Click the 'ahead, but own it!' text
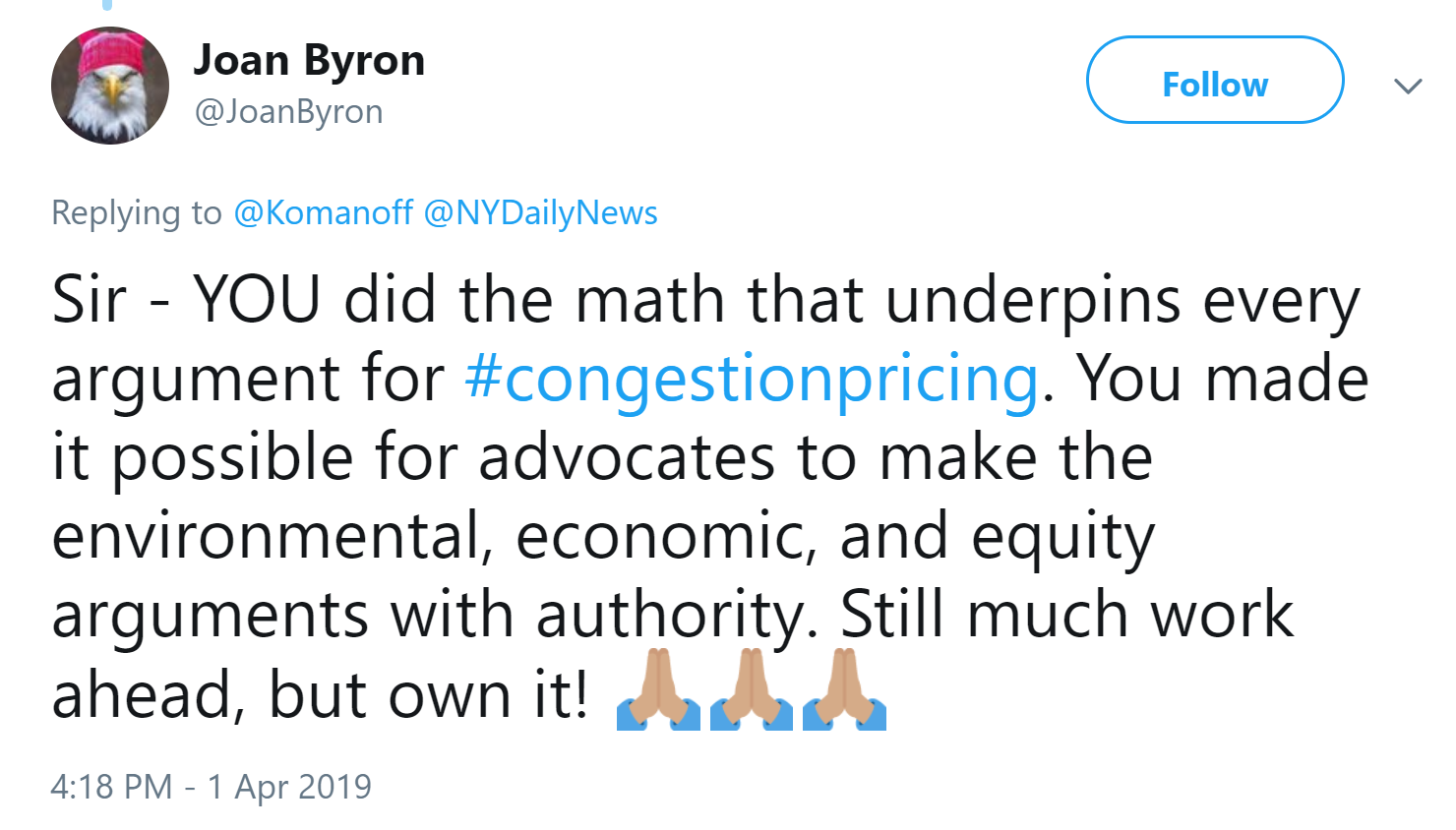Image resolution: width=1456 pixels, height=830 pixels. [x=320, y=695]
